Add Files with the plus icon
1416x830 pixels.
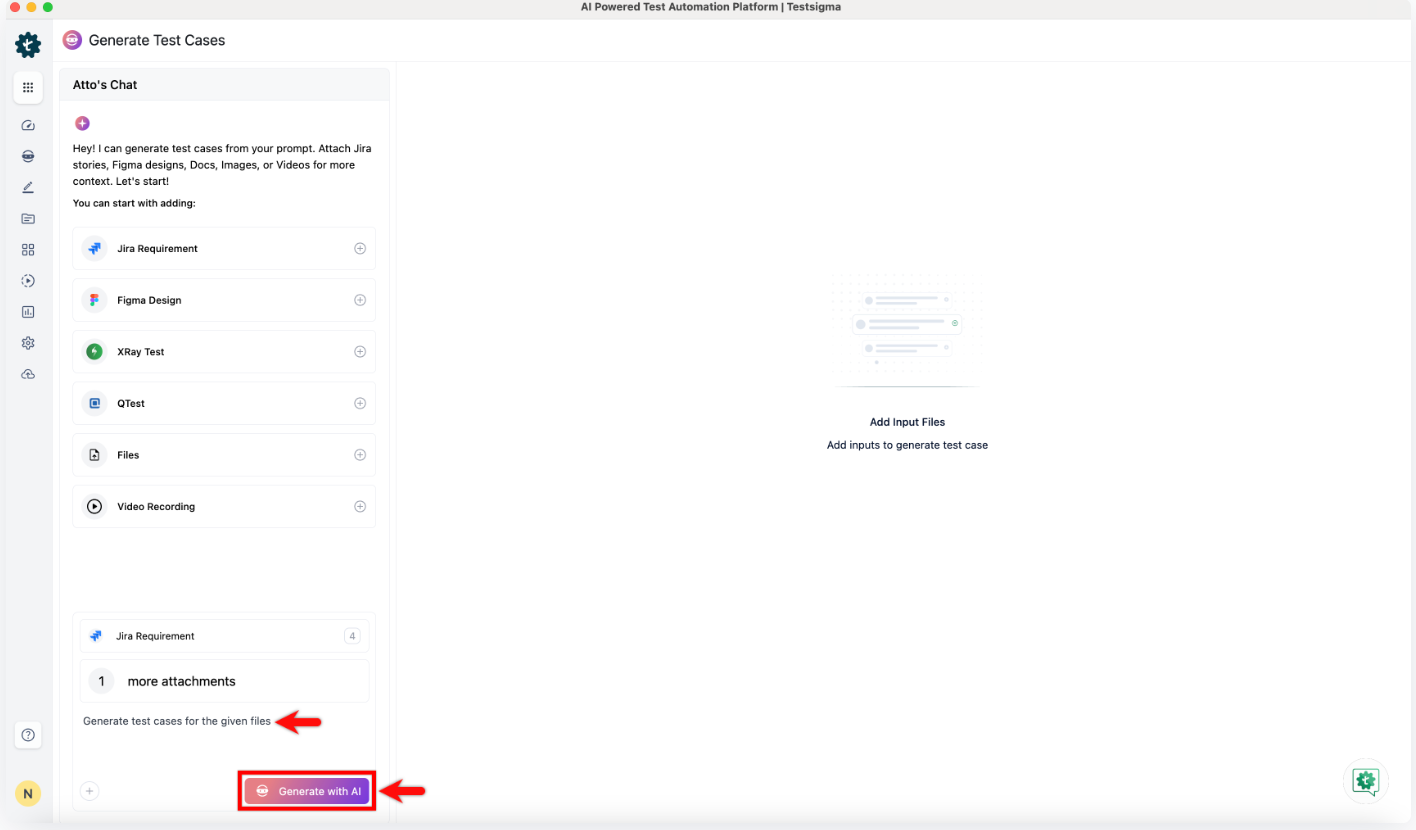click(x=360, y=455)
